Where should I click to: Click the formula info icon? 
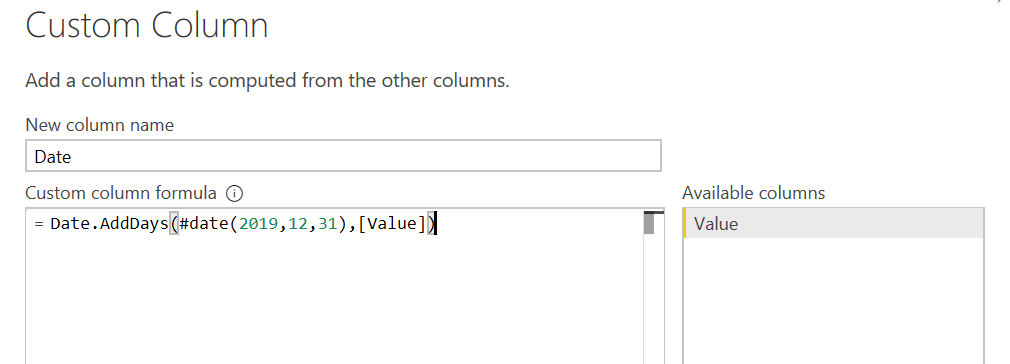coord(234,193)
